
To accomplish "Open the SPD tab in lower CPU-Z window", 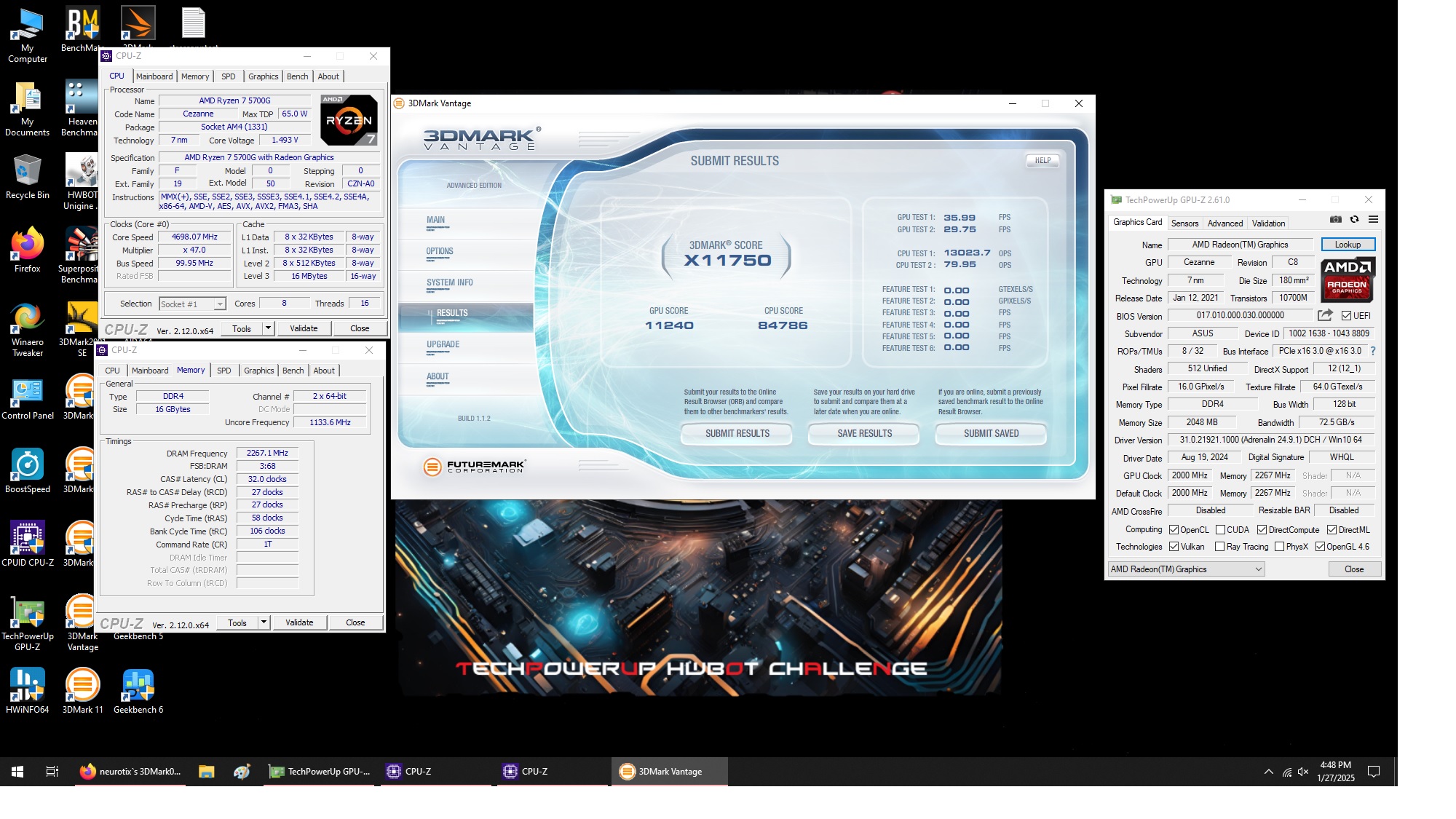I will pos(224,371).
